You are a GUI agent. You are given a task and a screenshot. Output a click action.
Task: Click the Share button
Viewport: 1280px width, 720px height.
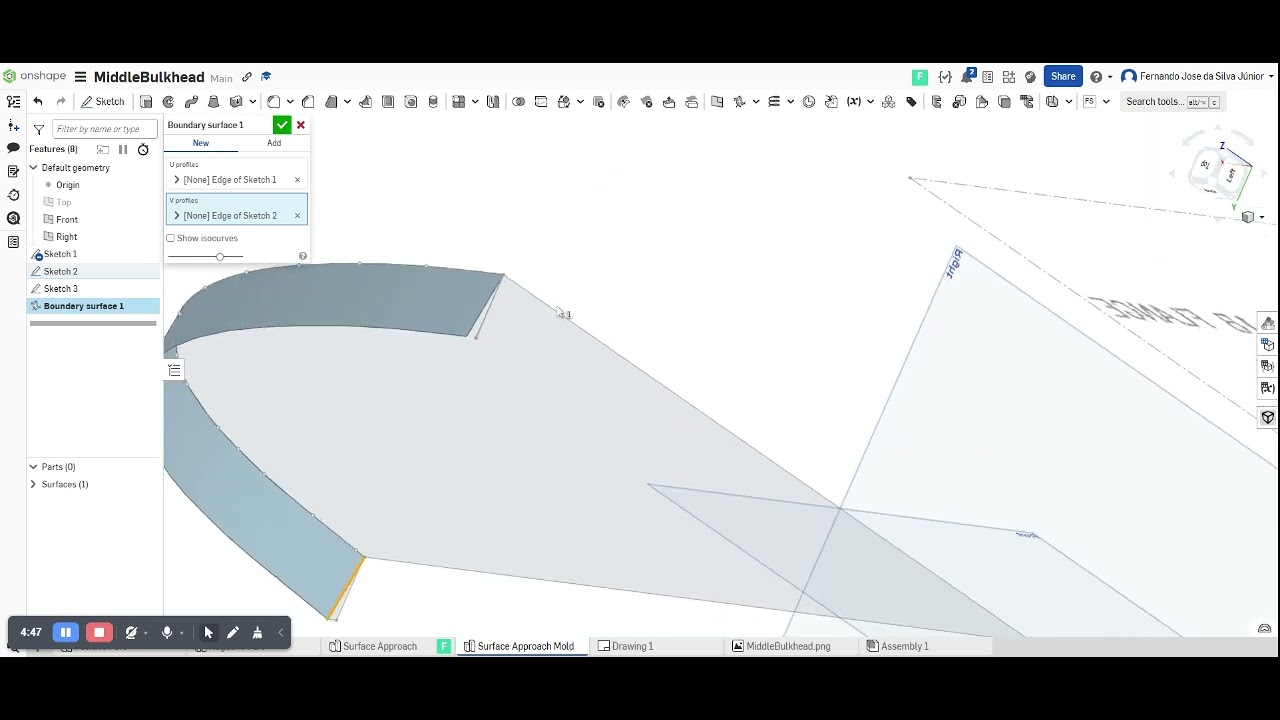(x=1063, y=77)
